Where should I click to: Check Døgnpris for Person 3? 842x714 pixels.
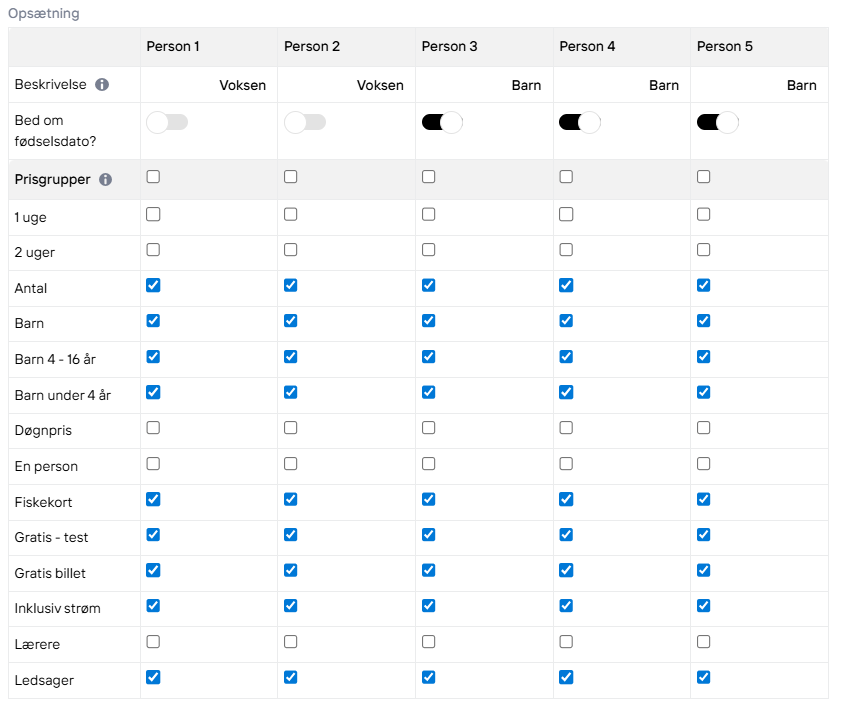(x=429, y=428)
